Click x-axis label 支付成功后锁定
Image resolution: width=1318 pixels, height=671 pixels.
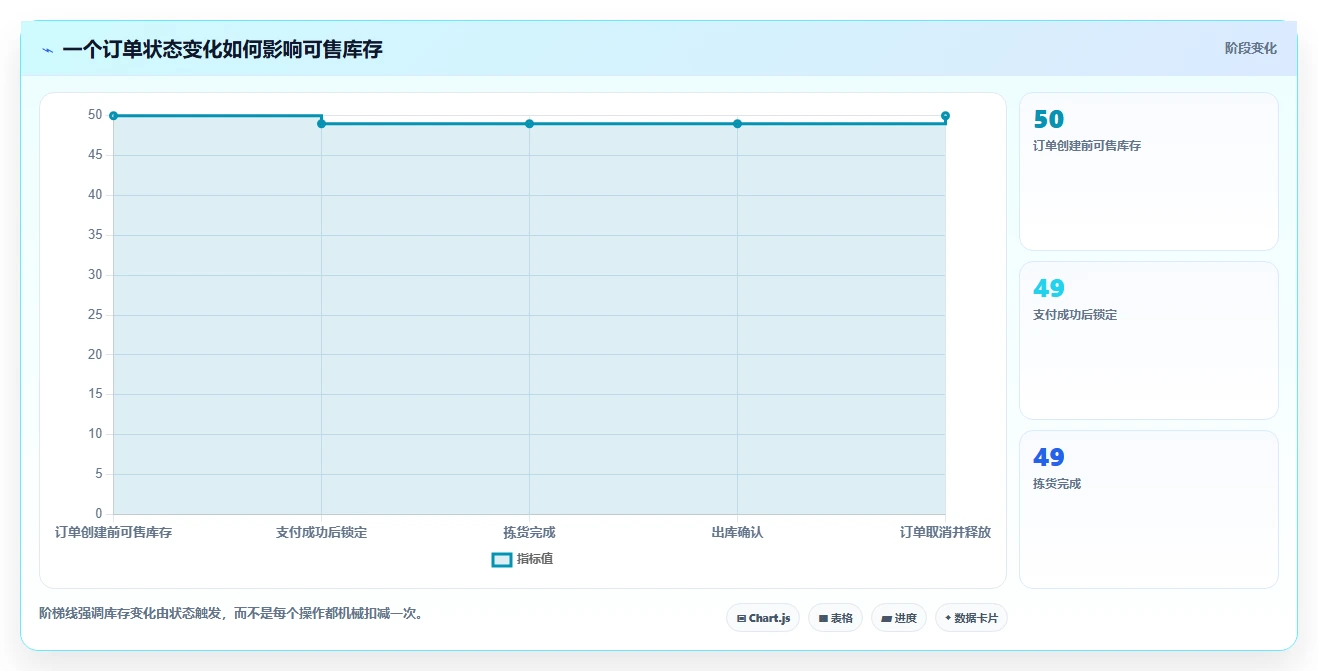(x=321, y=532)
